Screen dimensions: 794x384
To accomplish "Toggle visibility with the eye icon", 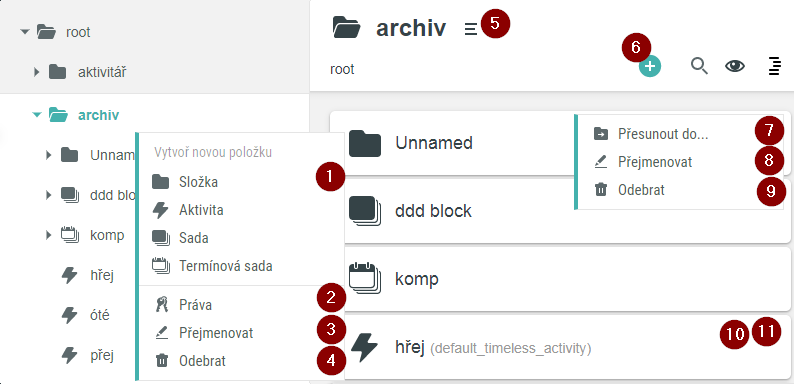I will click(x=735, y=66).
